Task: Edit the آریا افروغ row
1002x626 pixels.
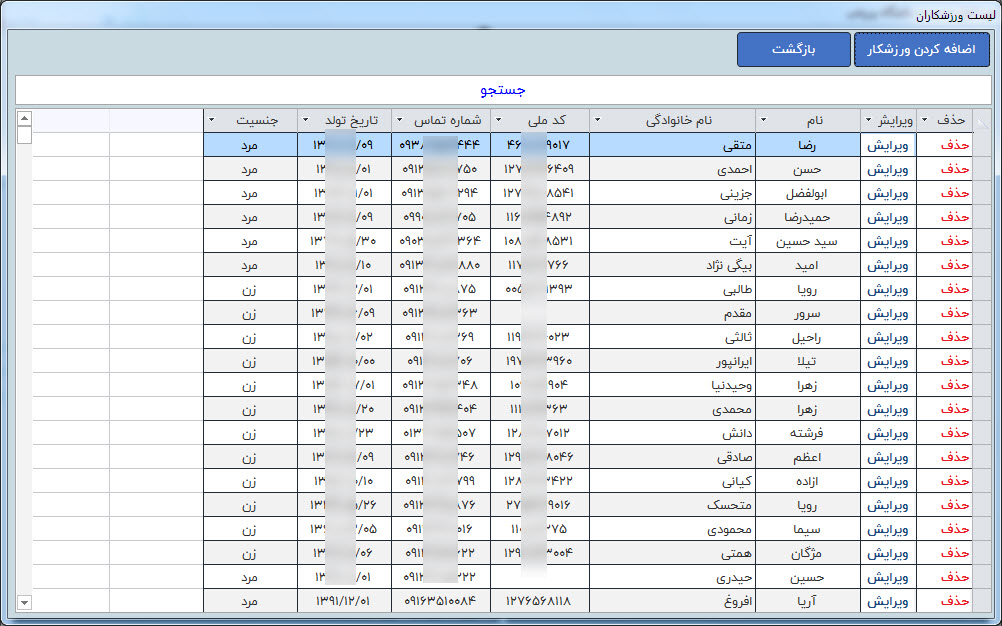Action: (887, 602)
